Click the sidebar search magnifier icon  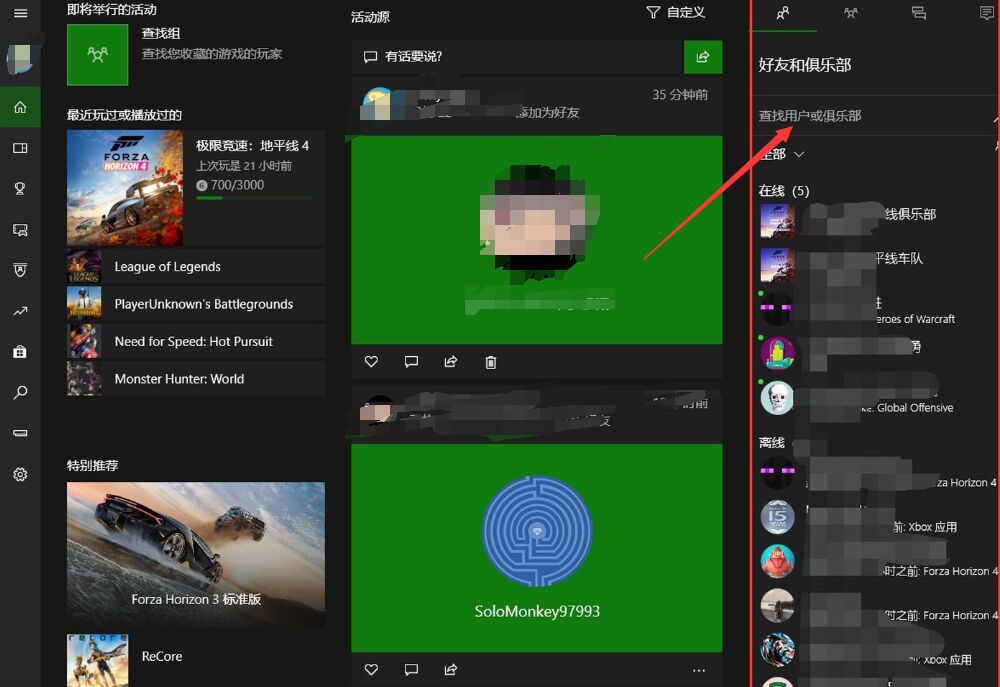point(20,392)
